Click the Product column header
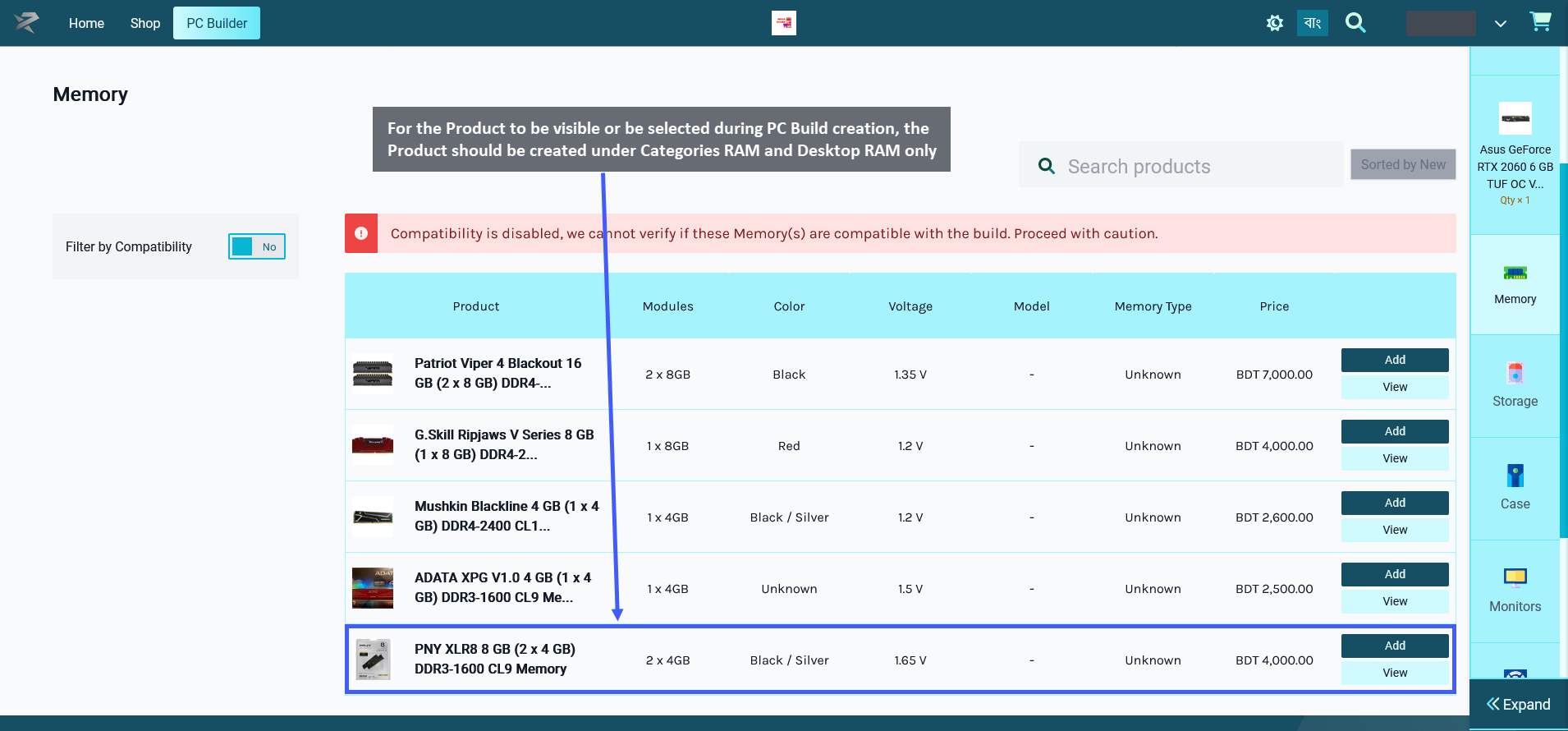Screen dimensions: 1568x731 [x=476, y=306]
